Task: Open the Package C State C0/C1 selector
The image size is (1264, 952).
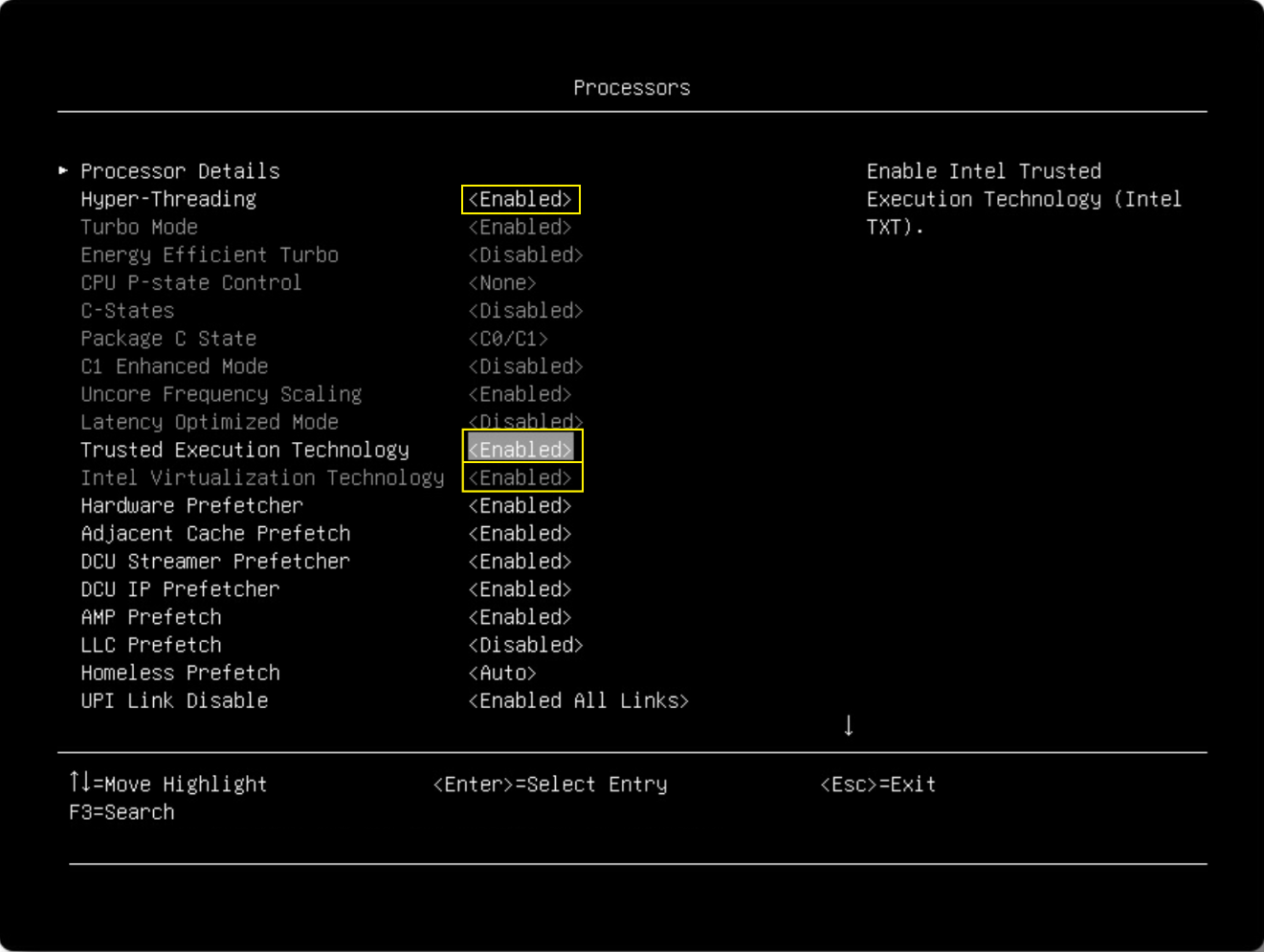Action: click(x=508, y=339)
